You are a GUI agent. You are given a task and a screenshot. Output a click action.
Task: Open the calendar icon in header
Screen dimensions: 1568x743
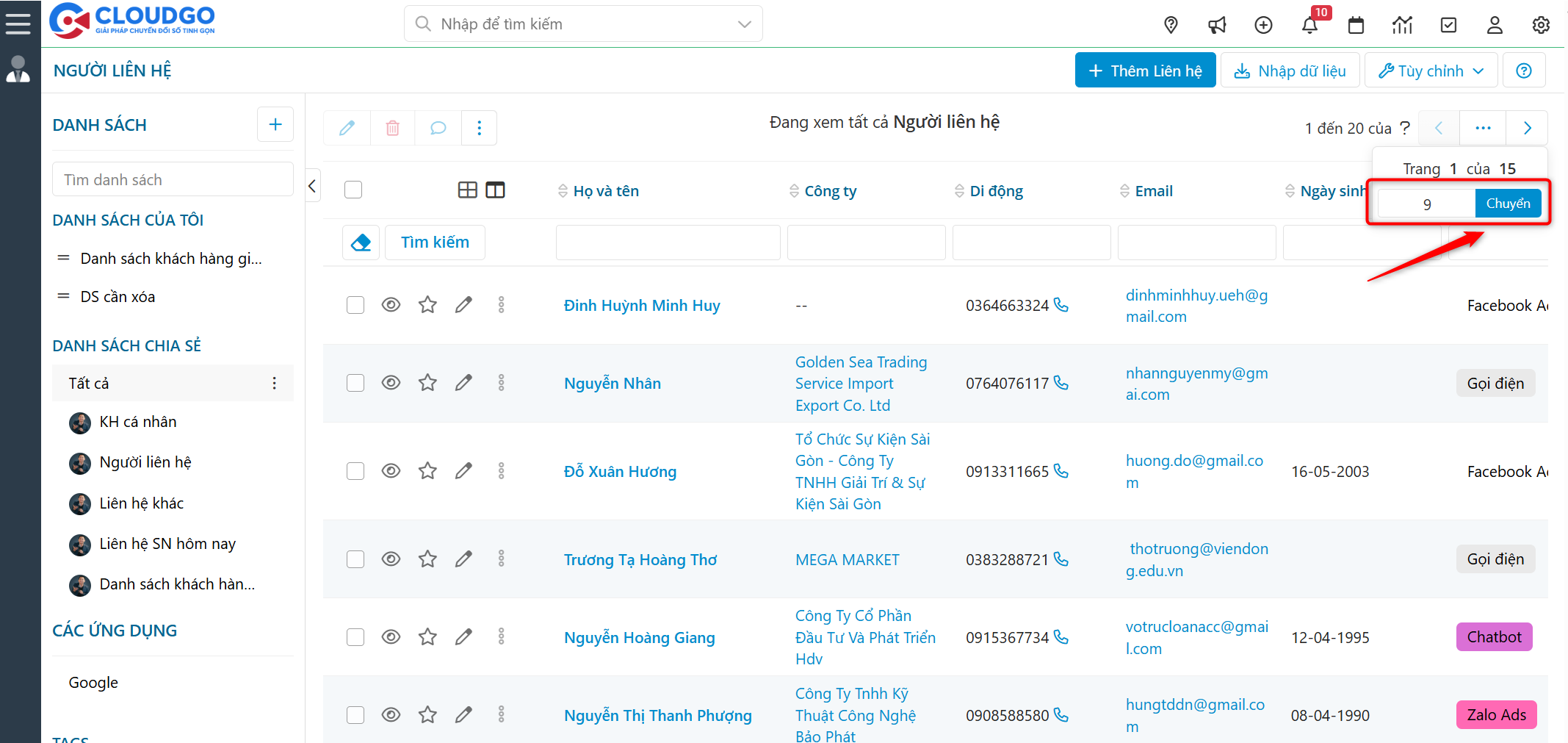1356,26
